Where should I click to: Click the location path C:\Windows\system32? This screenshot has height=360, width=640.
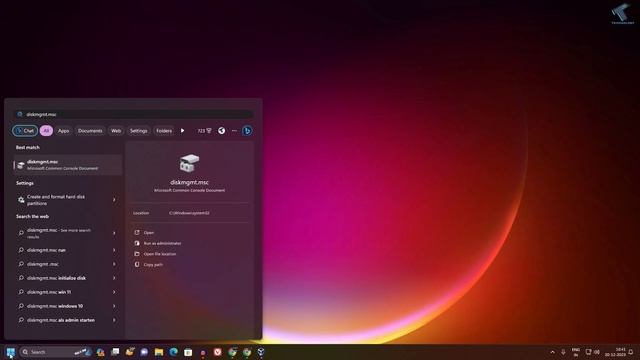click(x=189, y=213)
